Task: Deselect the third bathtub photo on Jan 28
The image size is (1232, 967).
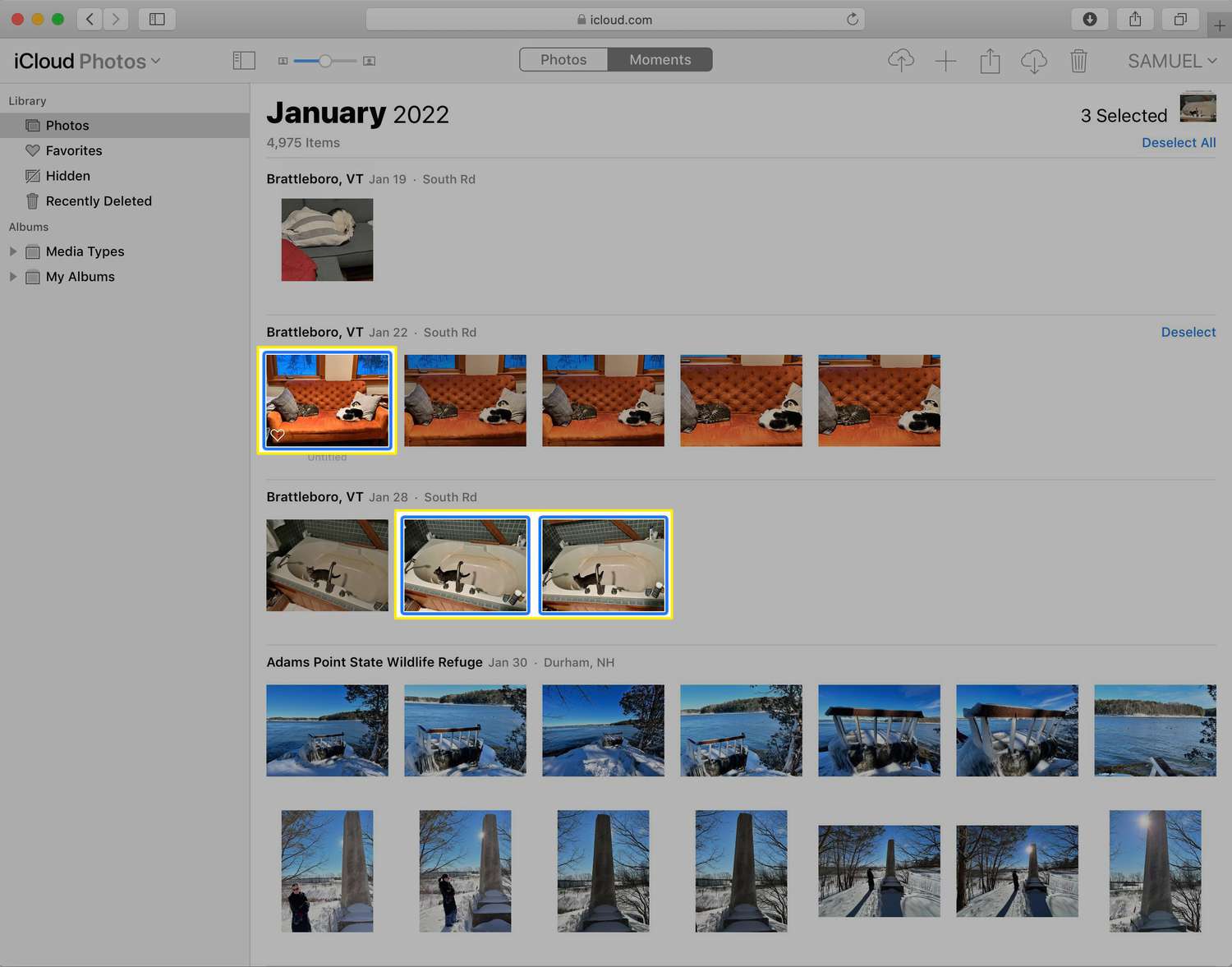Action: (x=603, y=564)
